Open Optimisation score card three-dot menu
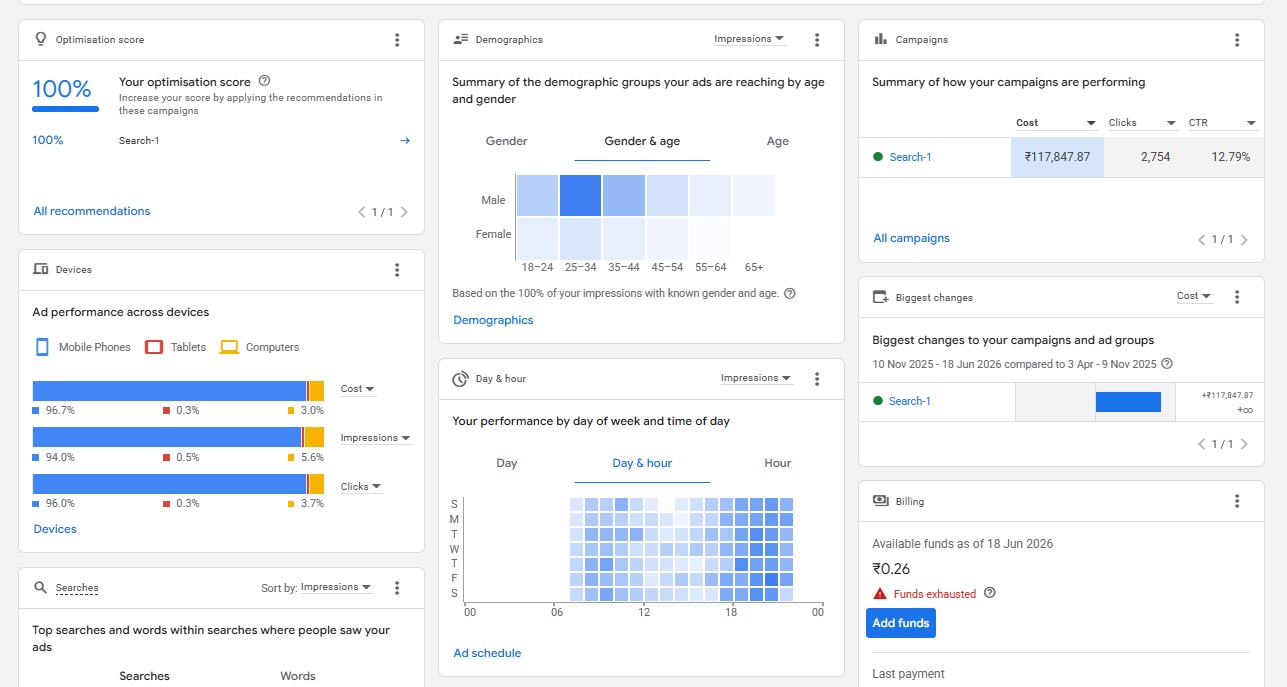Viewport: 1287px width, 687px height. click(x=397, y=40)
